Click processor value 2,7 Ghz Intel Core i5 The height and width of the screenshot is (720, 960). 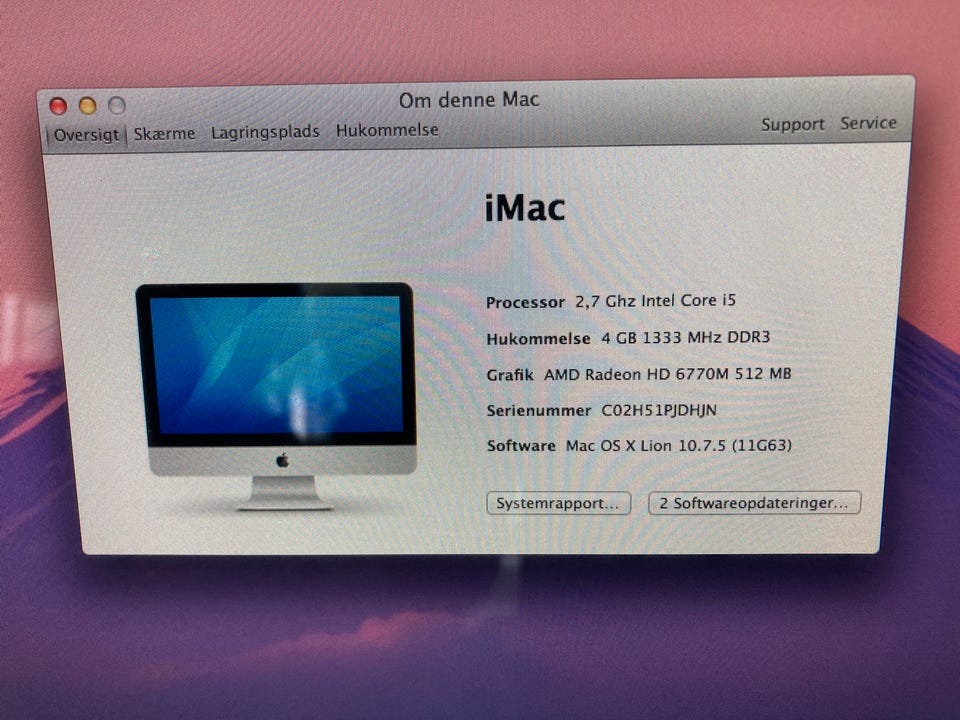pyautogui.click(x=655, y=301)
